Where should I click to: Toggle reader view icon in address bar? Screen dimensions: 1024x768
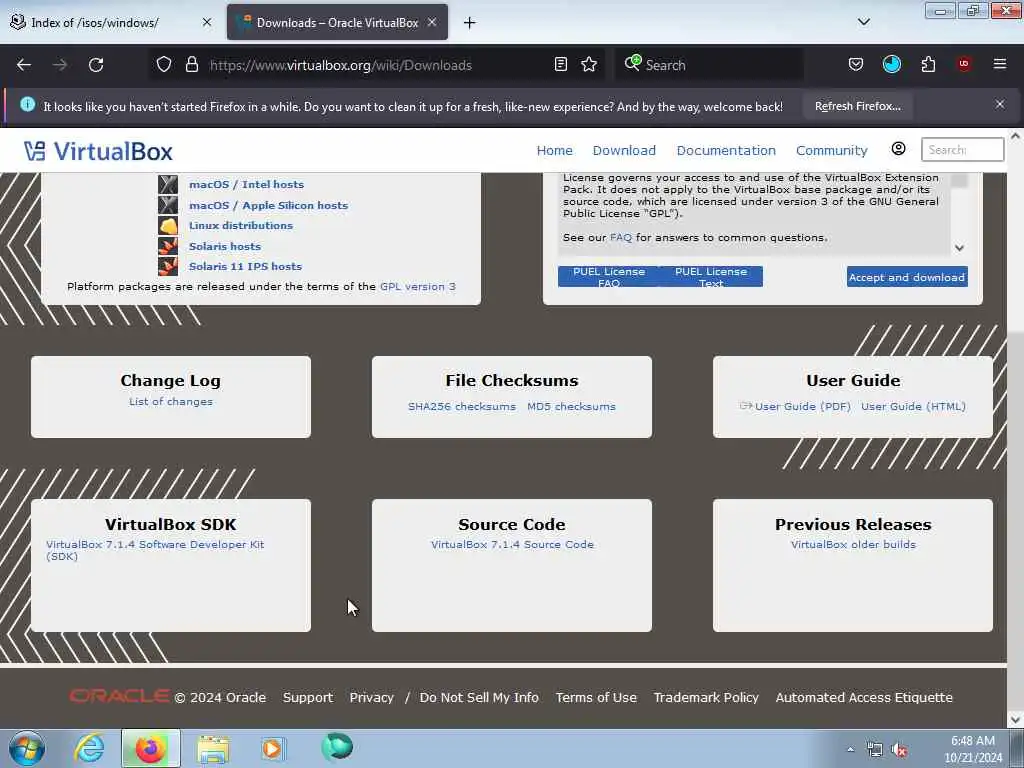pyautogui.click(x=560, y=65)
